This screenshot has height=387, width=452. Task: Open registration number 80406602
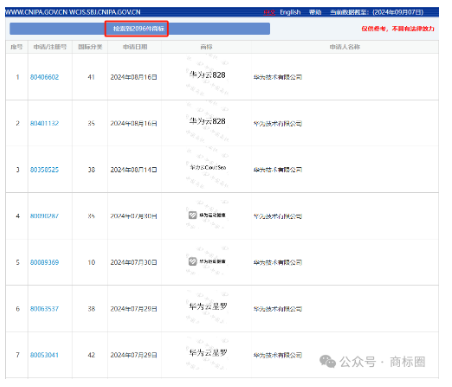point(44,77)
